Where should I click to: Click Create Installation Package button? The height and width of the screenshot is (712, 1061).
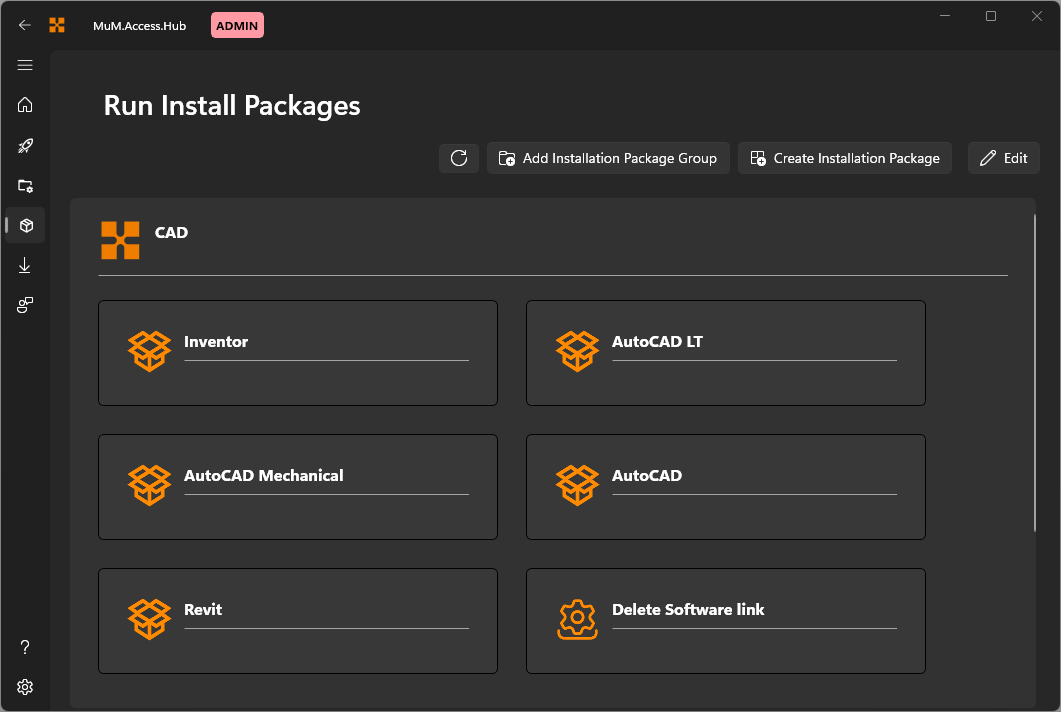coord(844,158)
